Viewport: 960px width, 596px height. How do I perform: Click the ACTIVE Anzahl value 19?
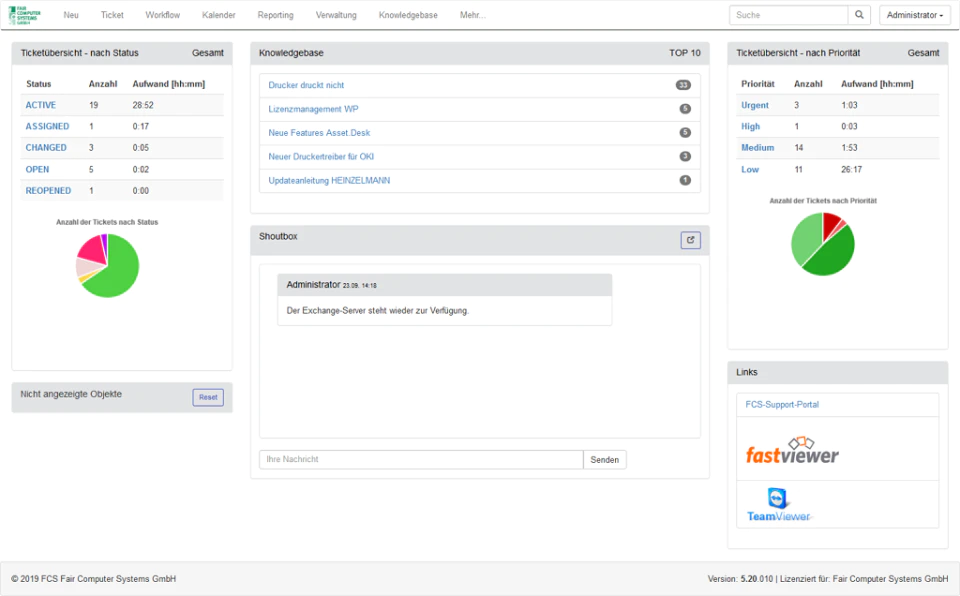tap(94, 105)
